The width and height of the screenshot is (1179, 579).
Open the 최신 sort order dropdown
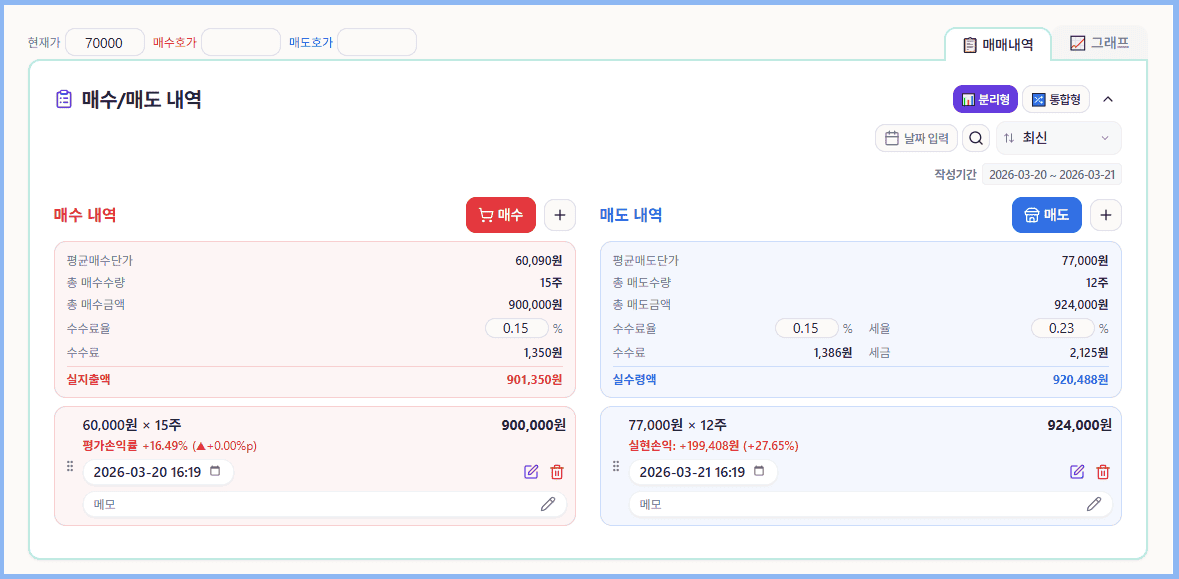pyautogui.click(x=1057, y=138)
